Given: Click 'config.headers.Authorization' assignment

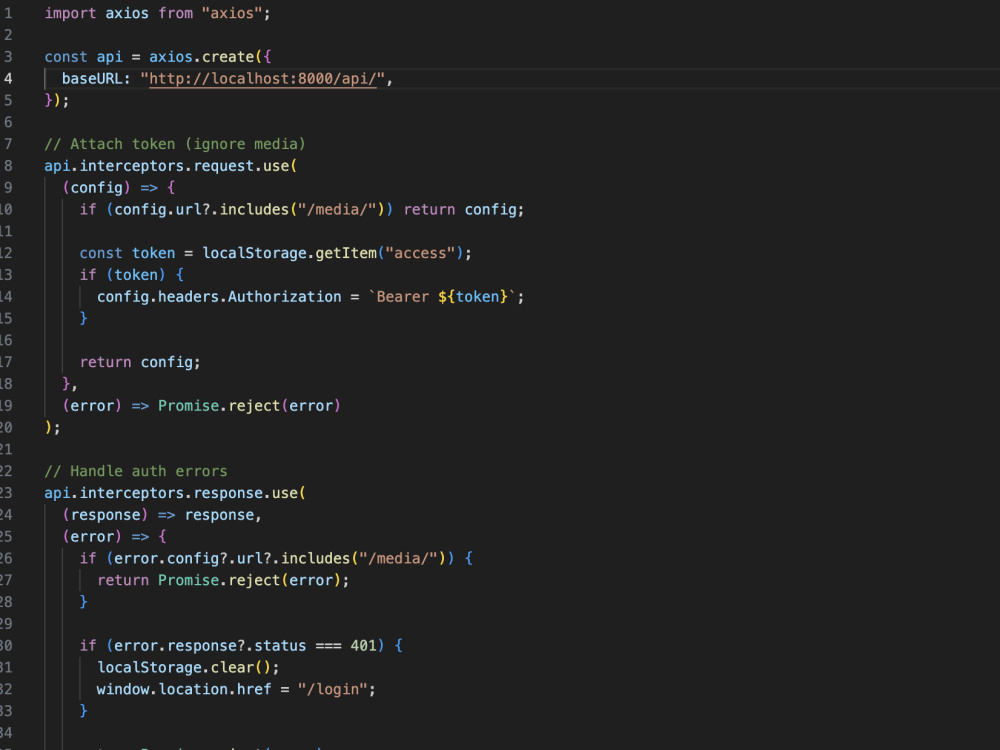Looking at the screenshot, I should point(219,297).
